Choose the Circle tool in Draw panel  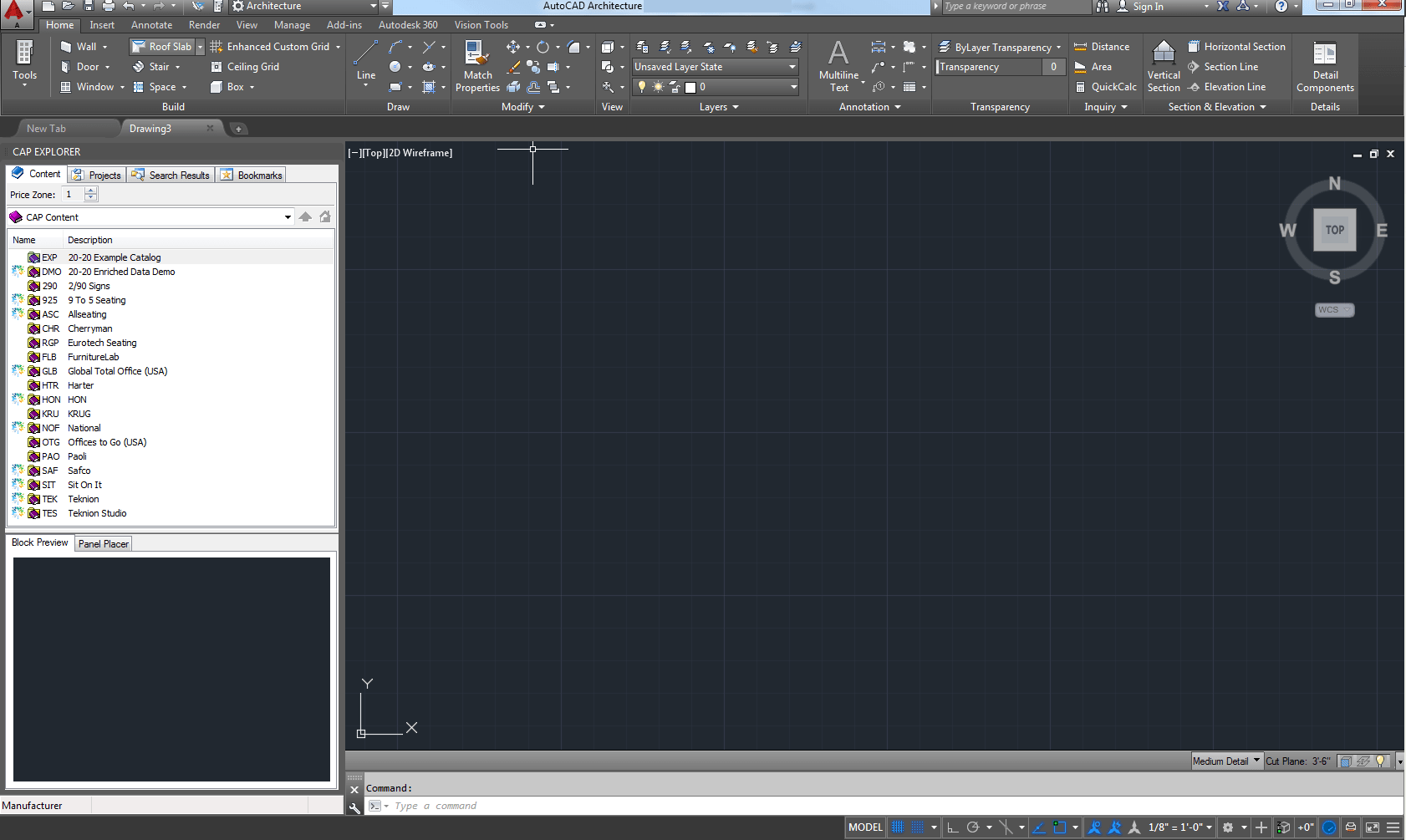click(x=395, y=67)
